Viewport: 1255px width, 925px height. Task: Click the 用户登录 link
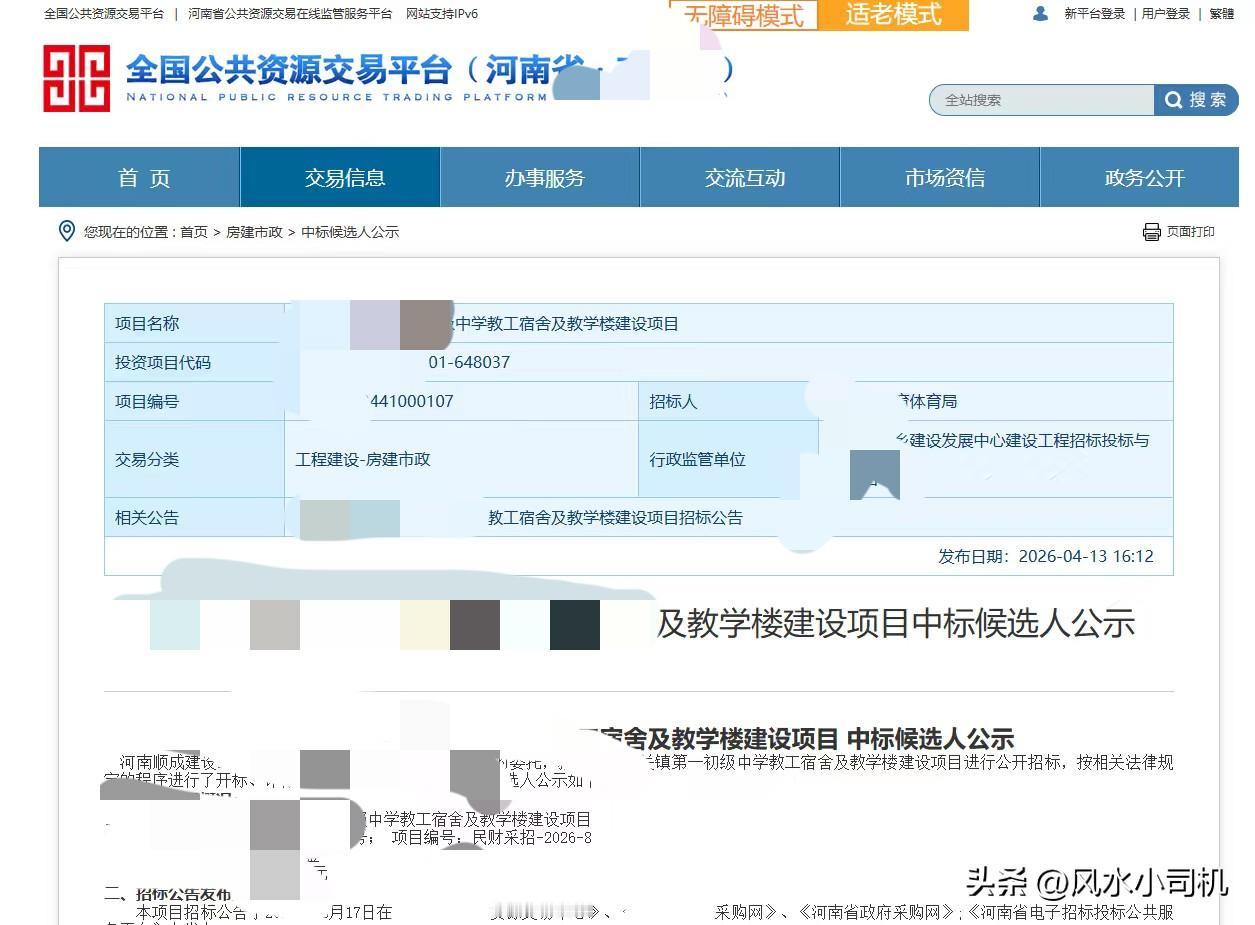tap(1166, 13)
